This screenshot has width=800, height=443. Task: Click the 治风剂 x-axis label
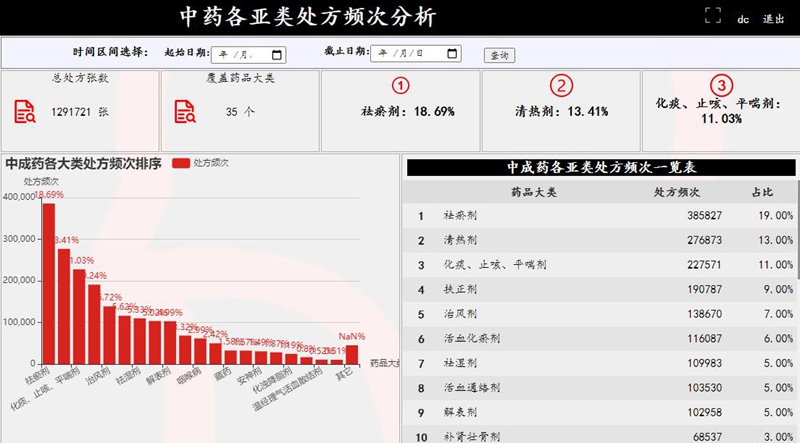tap(98, 376)
